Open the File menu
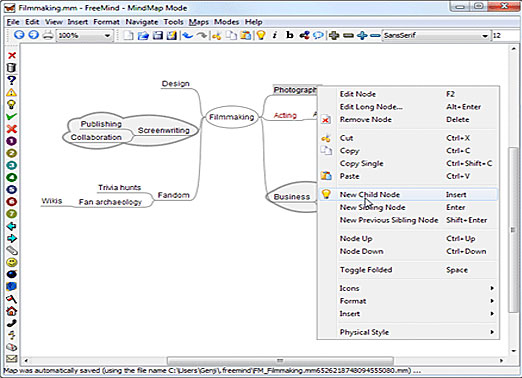The width and height of the screenshot is (522, 378). (x=13, y=22)
